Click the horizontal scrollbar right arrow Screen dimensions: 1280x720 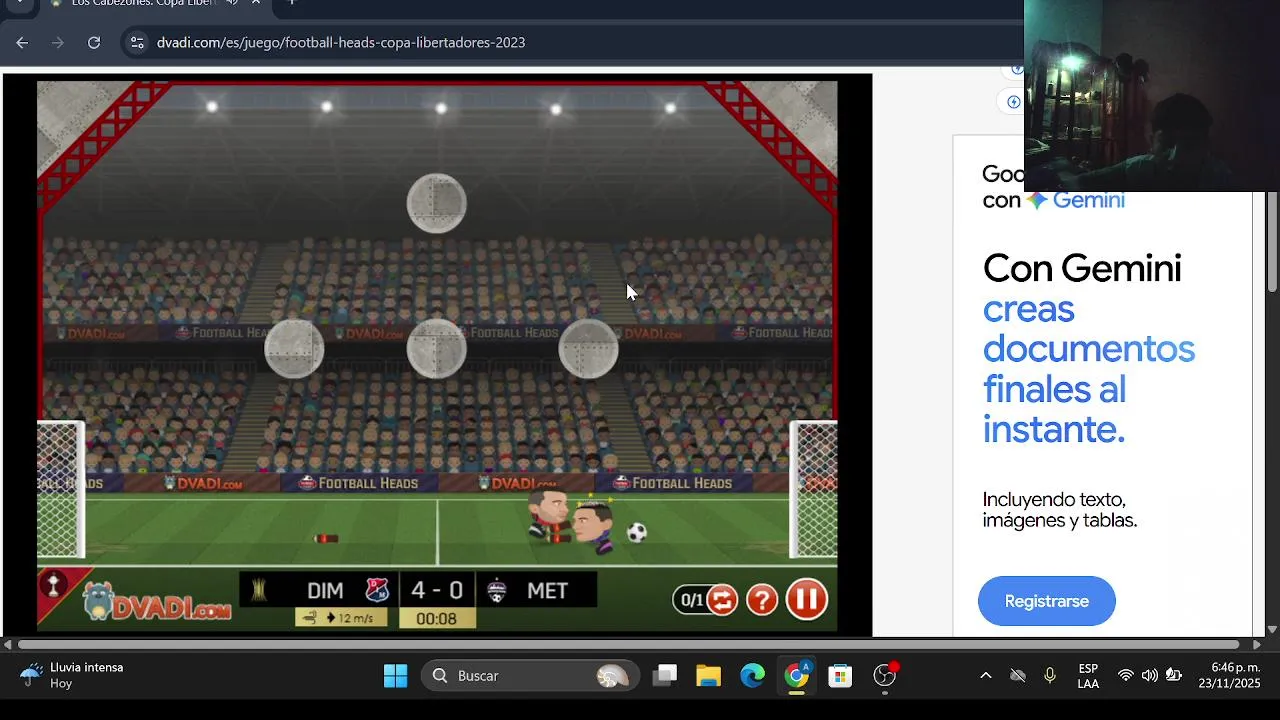(1257, 645)
